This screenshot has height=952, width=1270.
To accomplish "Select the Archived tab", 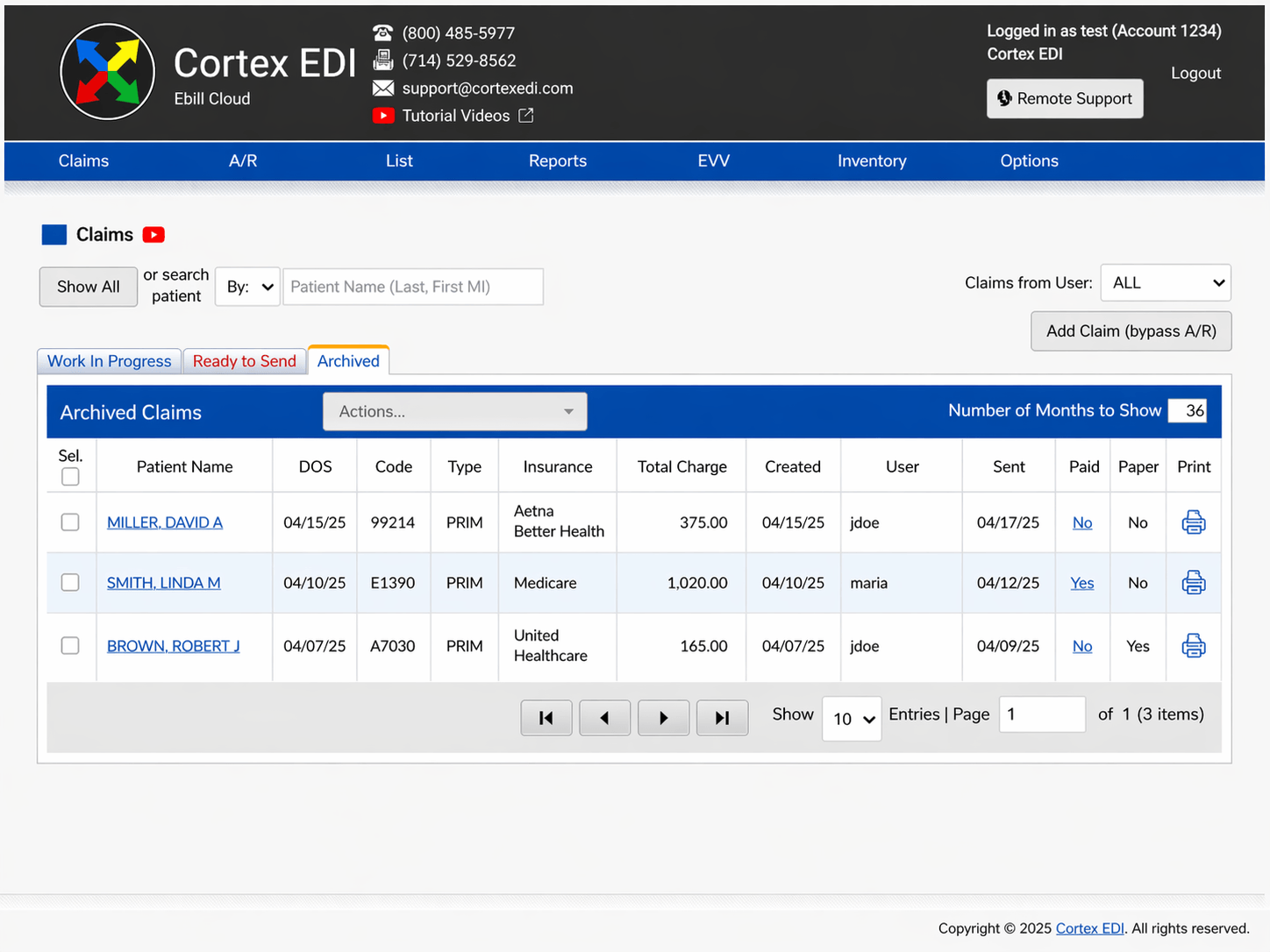I will tap(348, 360).
